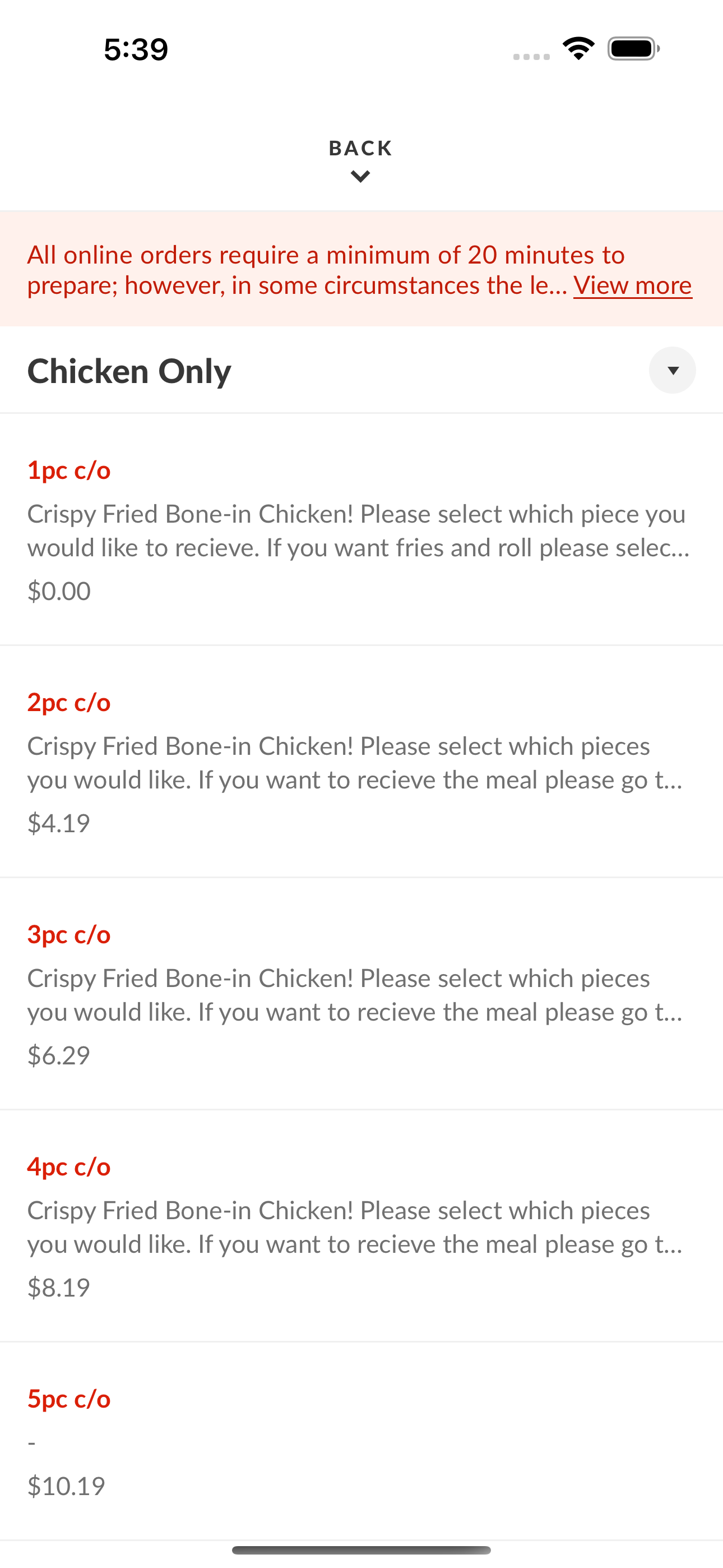Tap the battery status icon

click(x=633, y=49)
